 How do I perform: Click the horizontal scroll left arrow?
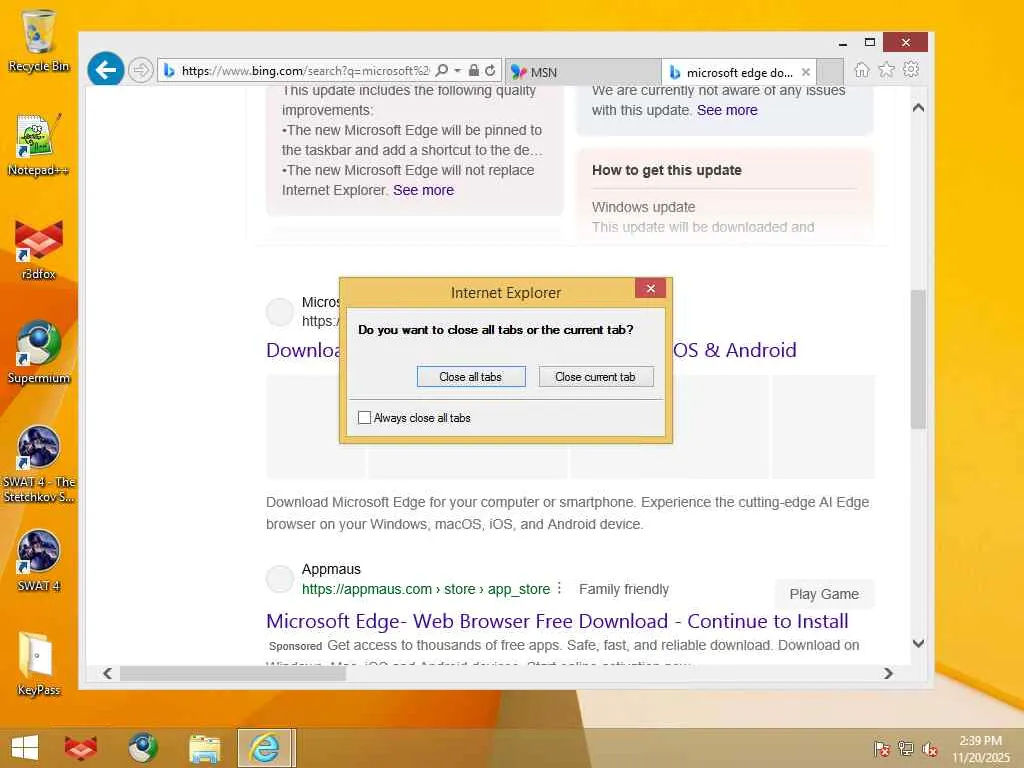click(108, 673)
